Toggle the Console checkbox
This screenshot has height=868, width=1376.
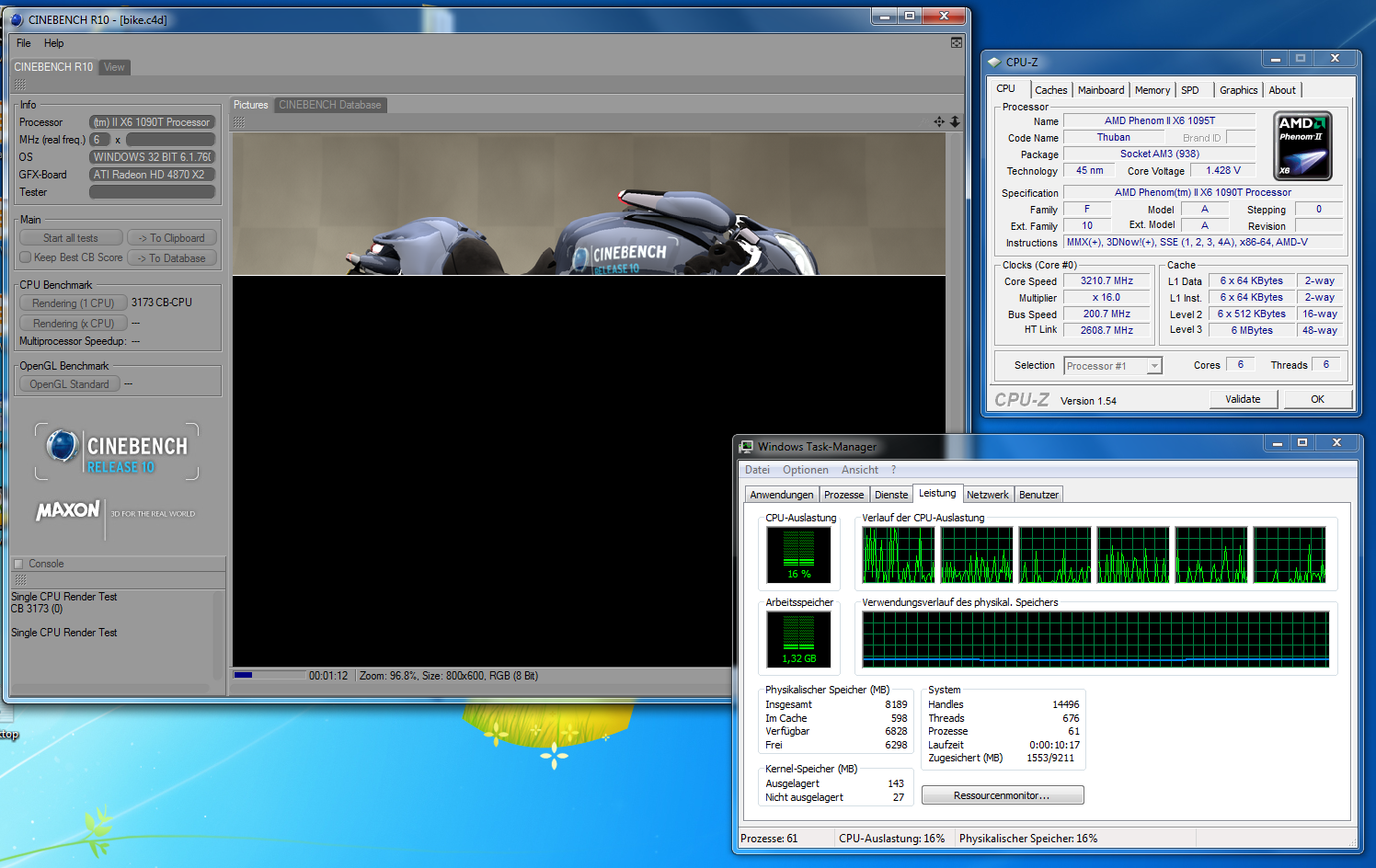[x=18, y=564]
